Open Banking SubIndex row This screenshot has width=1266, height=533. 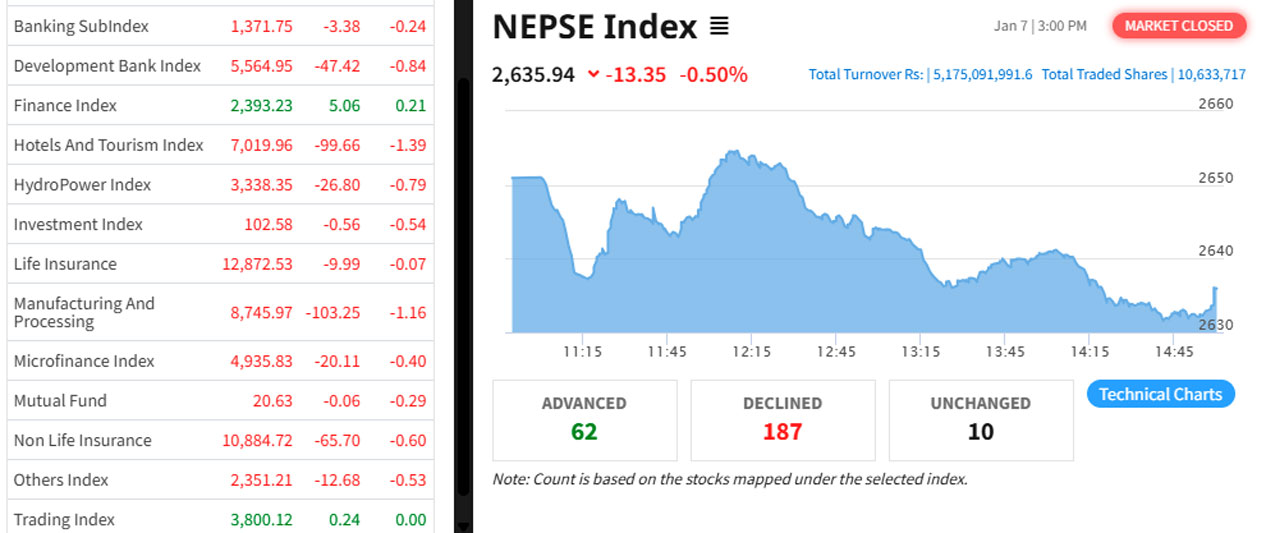81,26
